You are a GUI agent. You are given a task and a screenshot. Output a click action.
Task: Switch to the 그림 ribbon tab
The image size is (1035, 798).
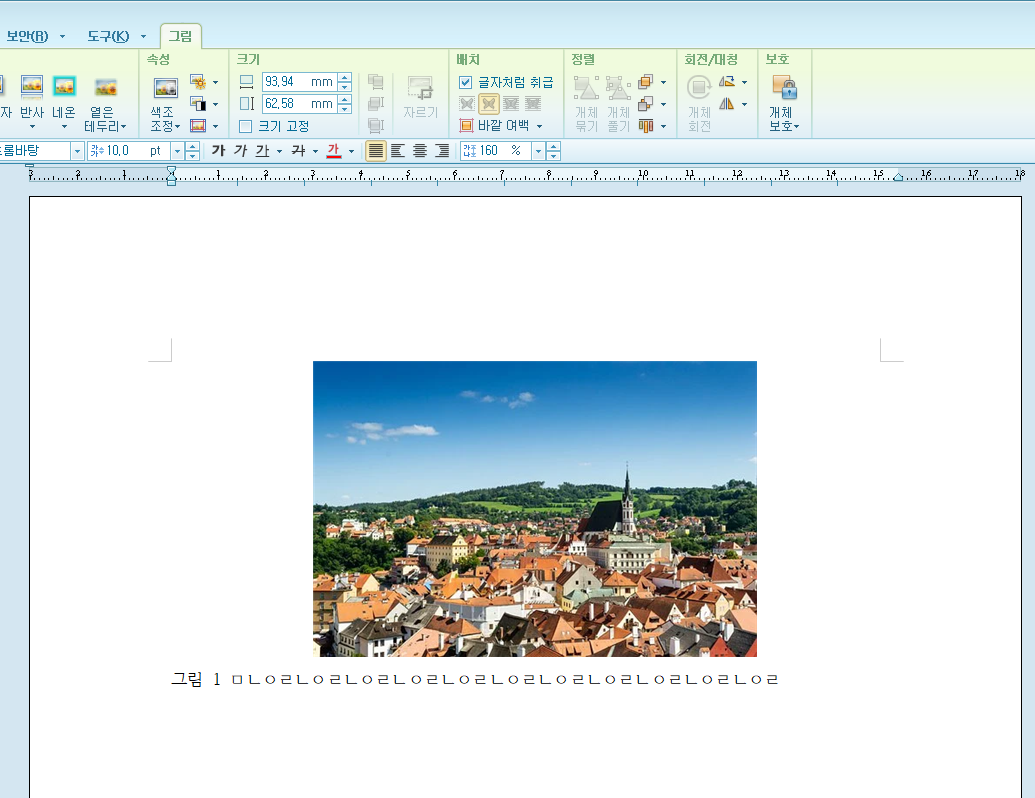(x=180, y=36)
